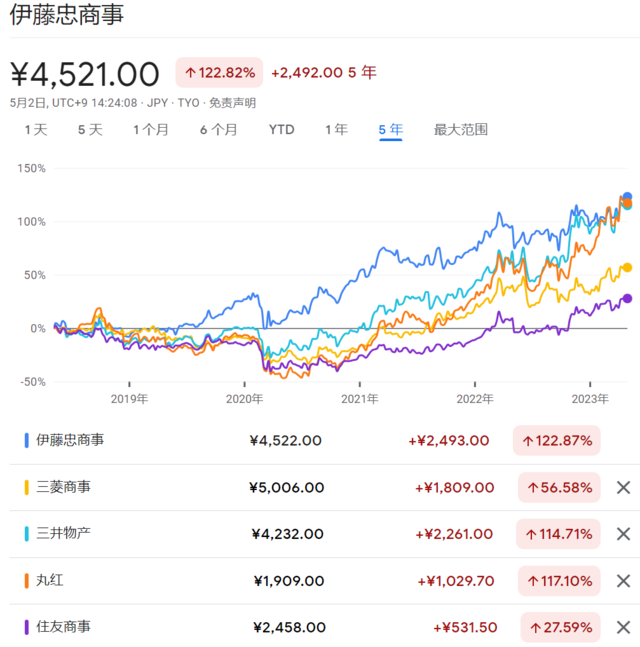Screen dimensions: 640x647
Task: Select the YTD range tab
Action: 281,129
